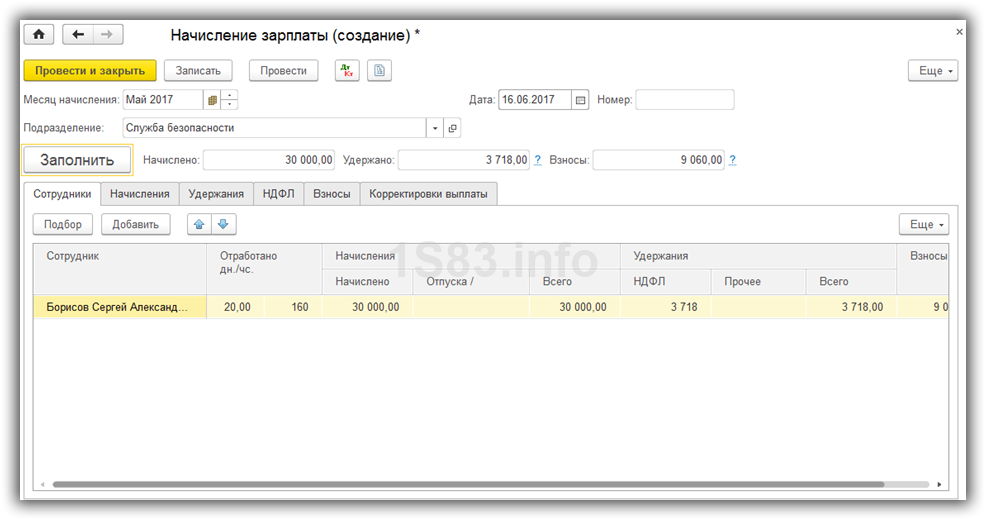This screenshot has width=986, height=520.
Task: Open the top Еще menu
Action: [933, 71]
